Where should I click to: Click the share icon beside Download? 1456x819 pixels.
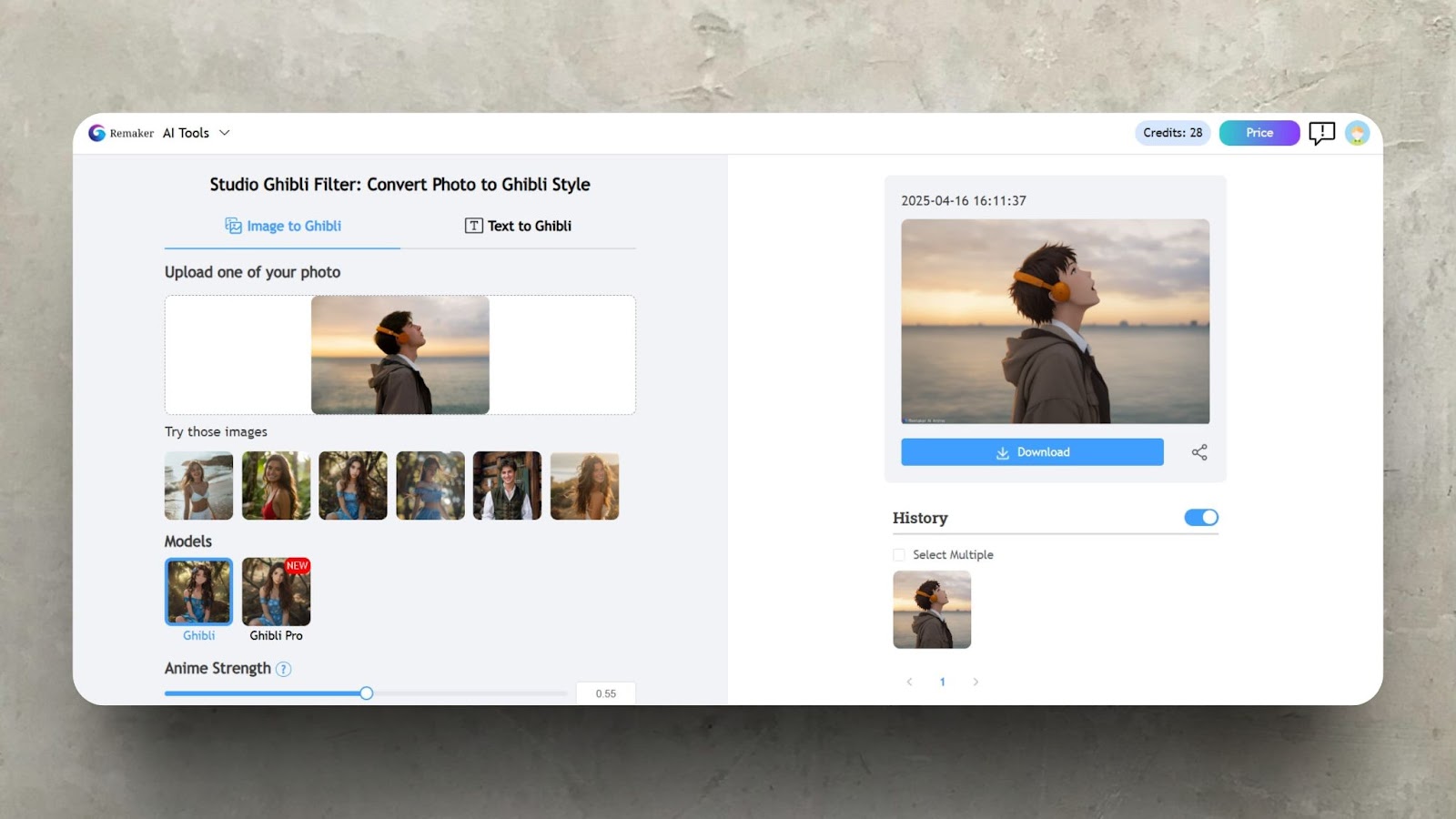click(x=1199, y=452)
